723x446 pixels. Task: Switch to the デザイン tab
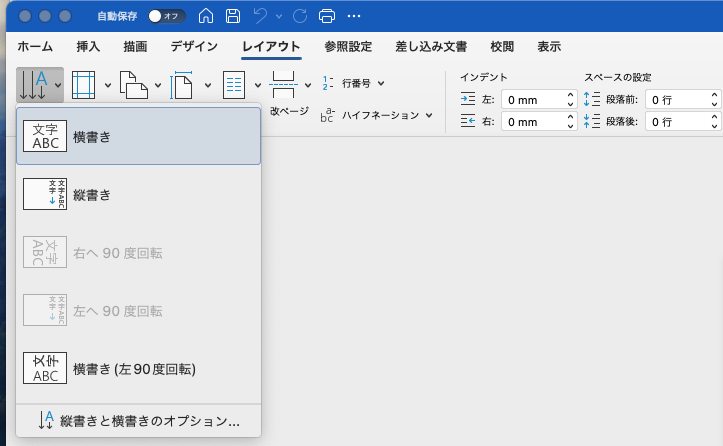(194, 47)
